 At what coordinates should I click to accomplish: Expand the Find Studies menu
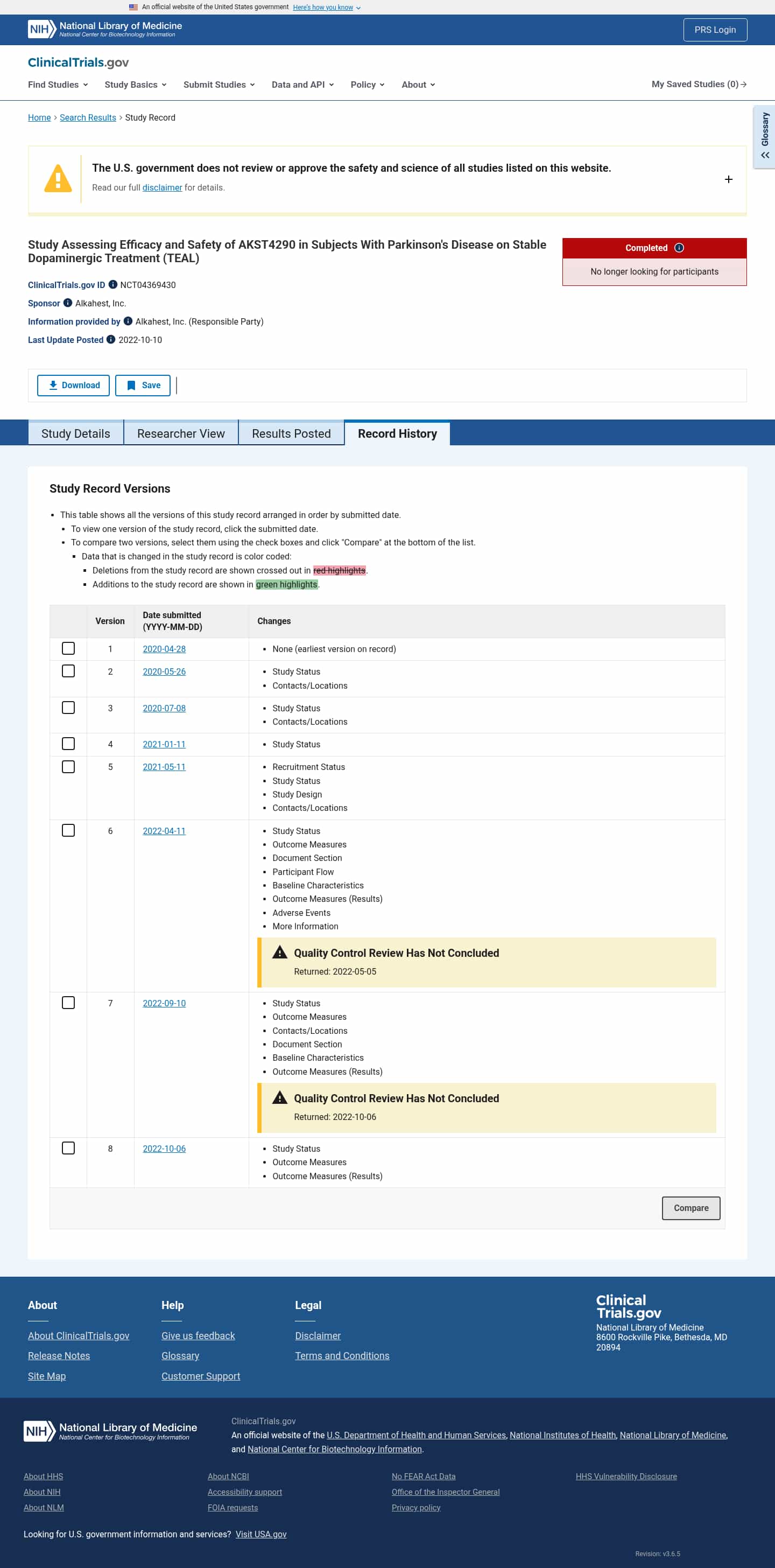pos(58,85)
